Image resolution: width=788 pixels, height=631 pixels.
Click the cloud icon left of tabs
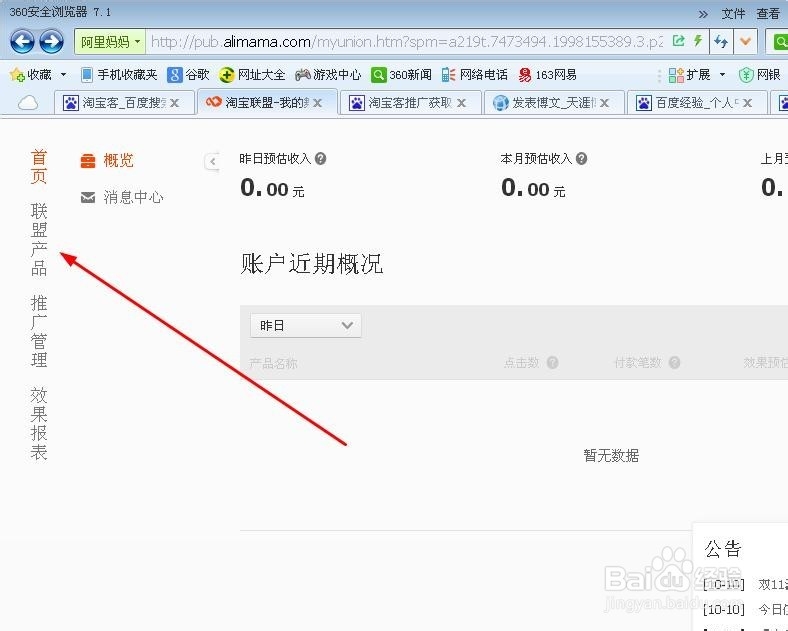tap(28, 102)
